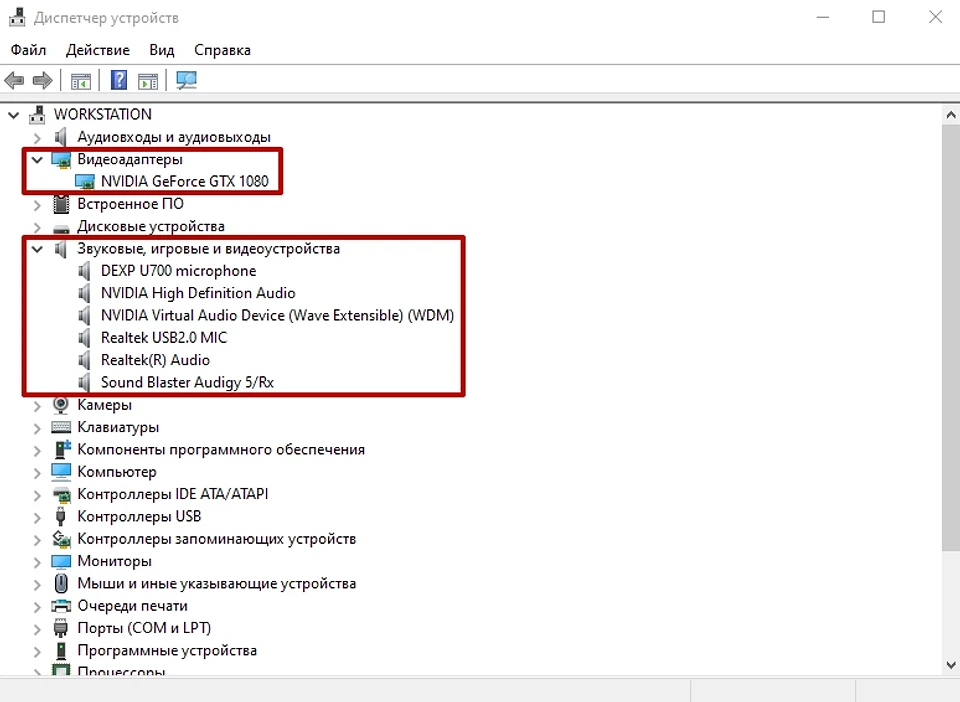Viewport: 960px width, 702px height.
Task: Select Realtek USB2.0 MIC device
Action: pyautogui.click(x=163, y=338)
